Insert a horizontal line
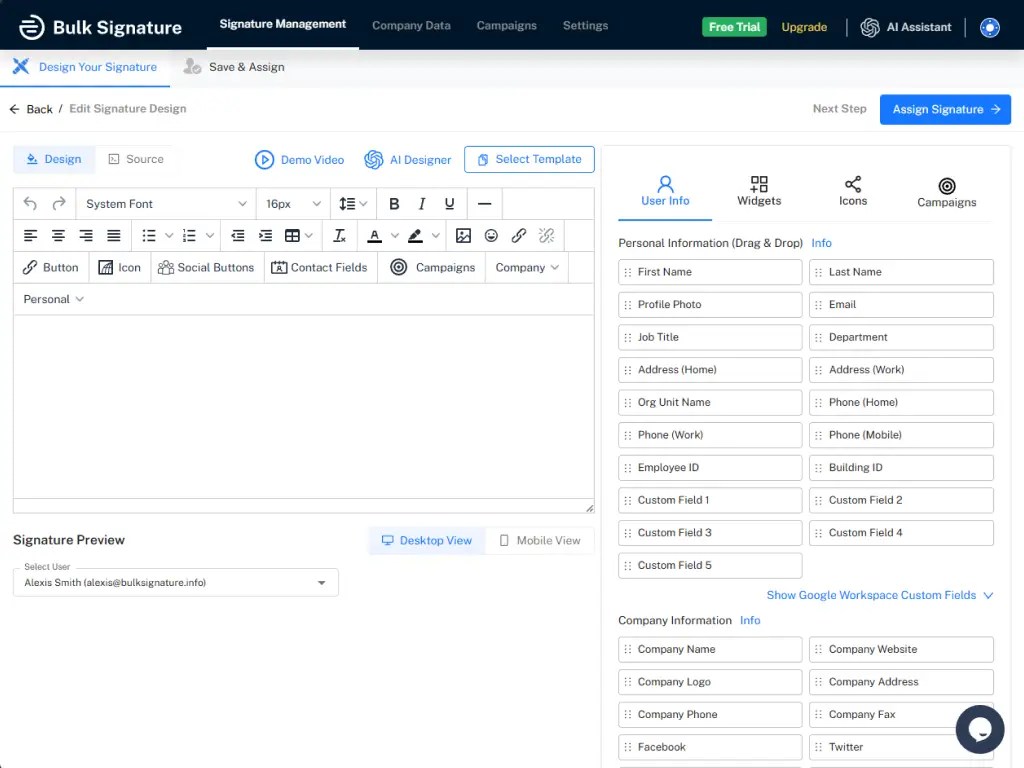1024x768 pixels. (484, 204)
